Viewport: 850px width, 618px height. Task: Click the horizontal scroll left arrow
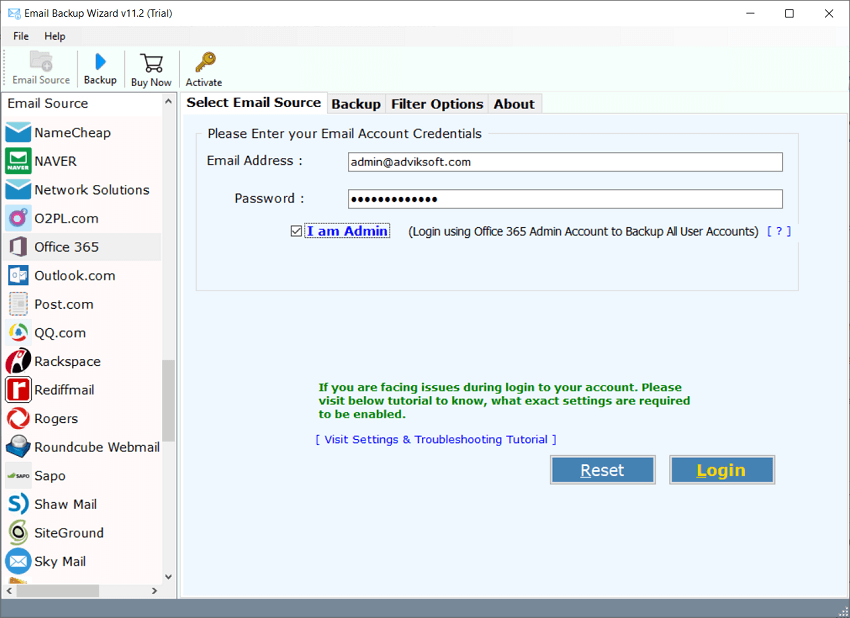tap(9, 591)
